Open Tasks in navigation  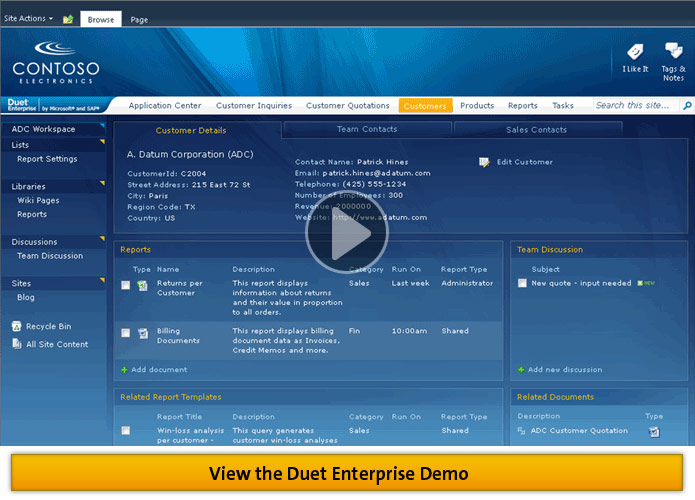563,105
